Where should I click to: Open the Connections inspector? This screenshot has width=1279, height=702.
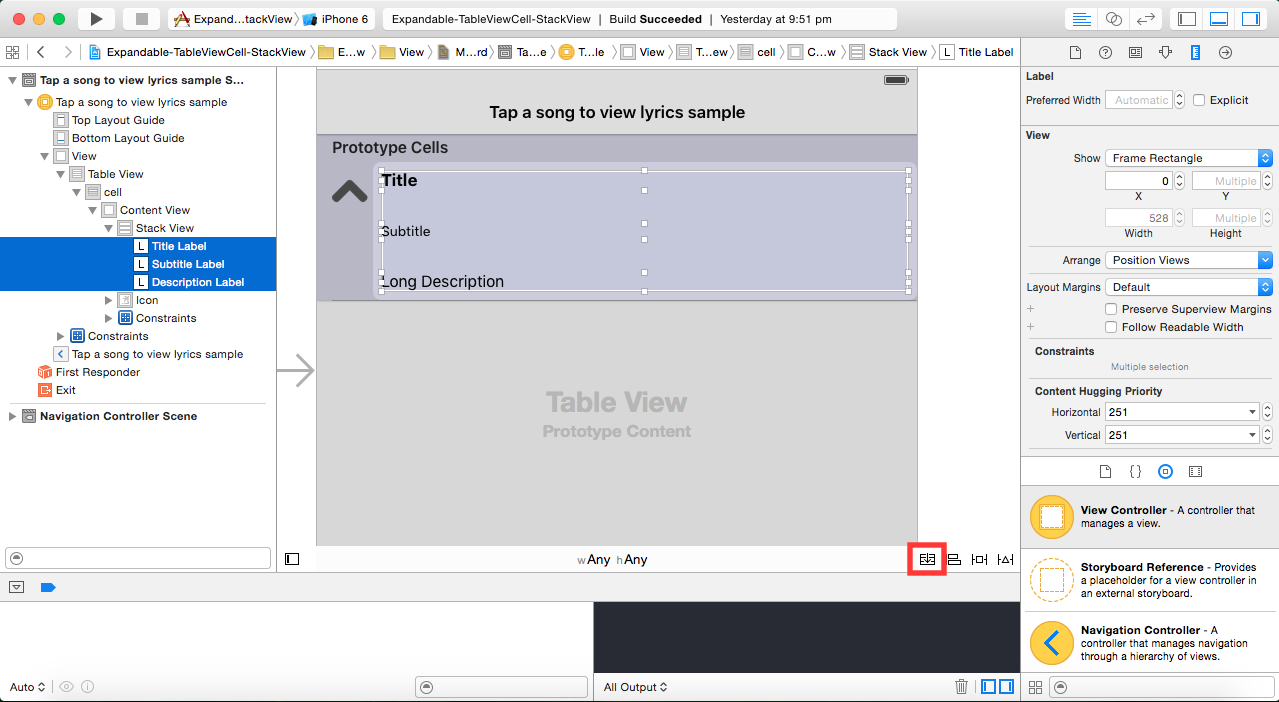1225,53
